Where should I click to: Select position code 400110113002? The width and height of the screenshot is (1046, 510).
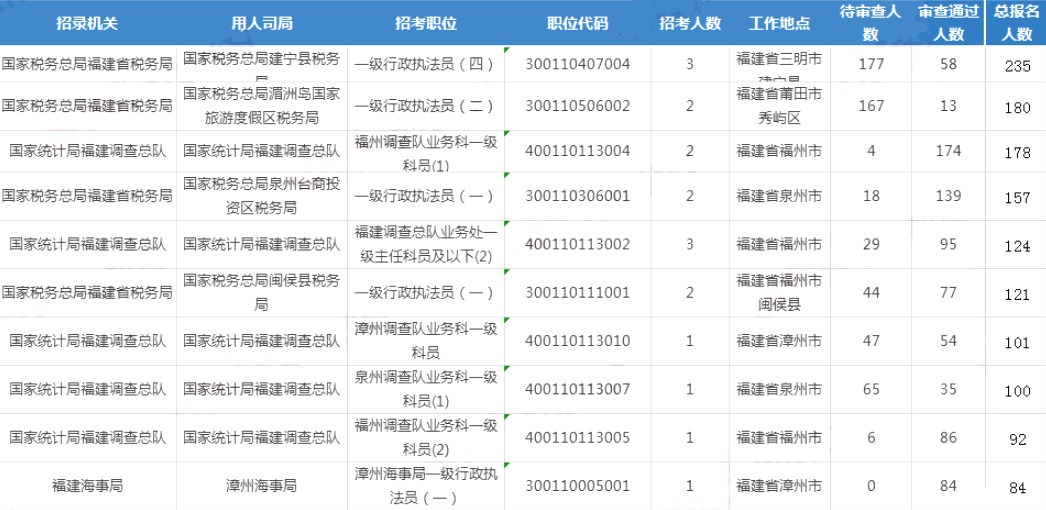coord(578,245)
